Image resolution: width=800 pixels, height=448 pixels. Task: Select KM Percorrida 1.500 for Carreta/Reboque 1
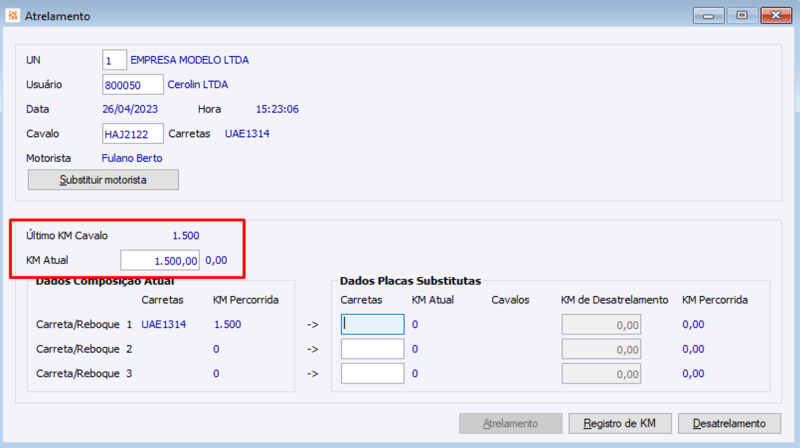point(228,325)
